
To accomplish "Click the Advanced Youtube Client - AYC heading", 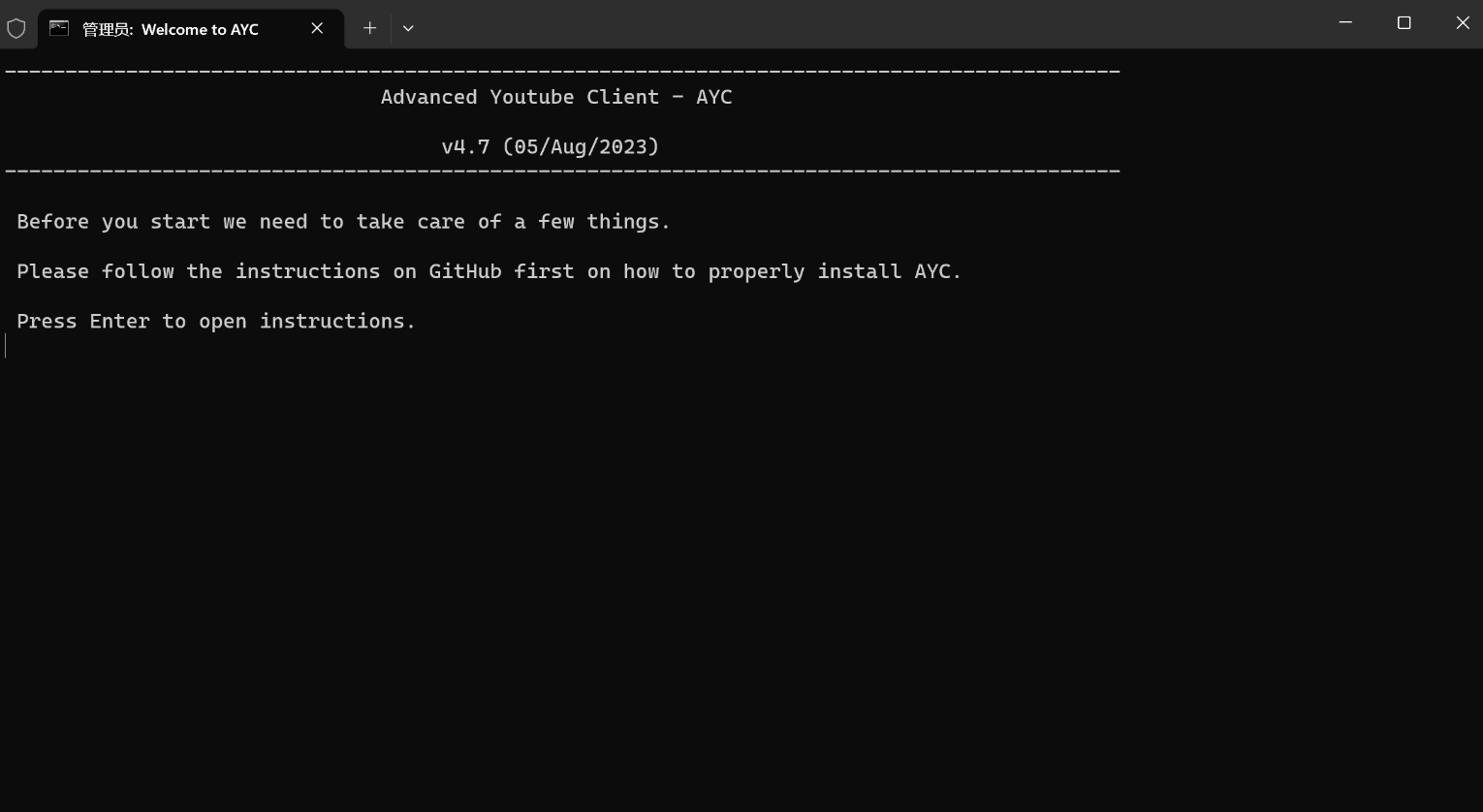I will click(556, 97).
